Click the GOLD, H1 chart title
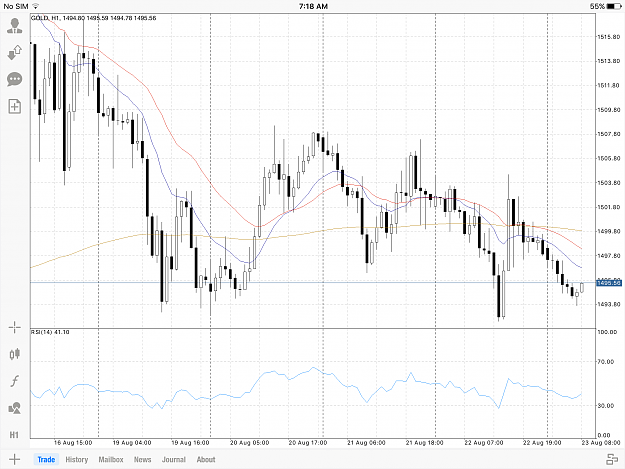The image size is (625, 469). [x=45, y=18]
